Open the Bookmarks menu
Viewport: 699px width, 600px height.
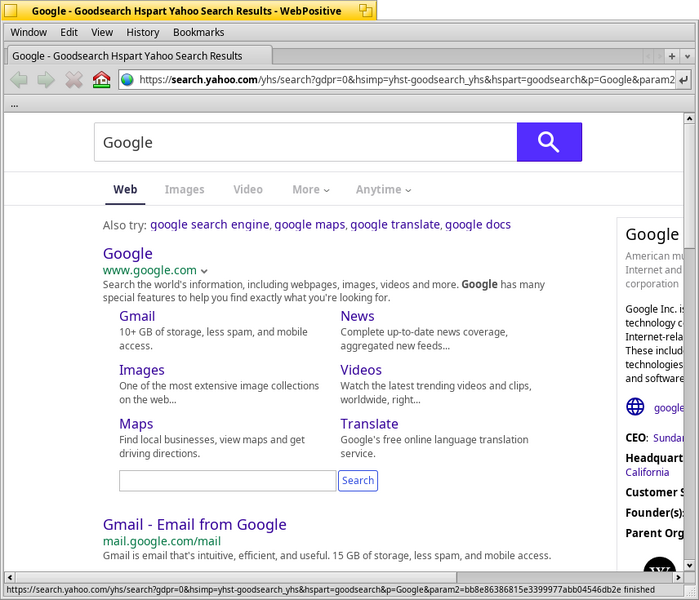pyautogui.click(x=198, y=33)
